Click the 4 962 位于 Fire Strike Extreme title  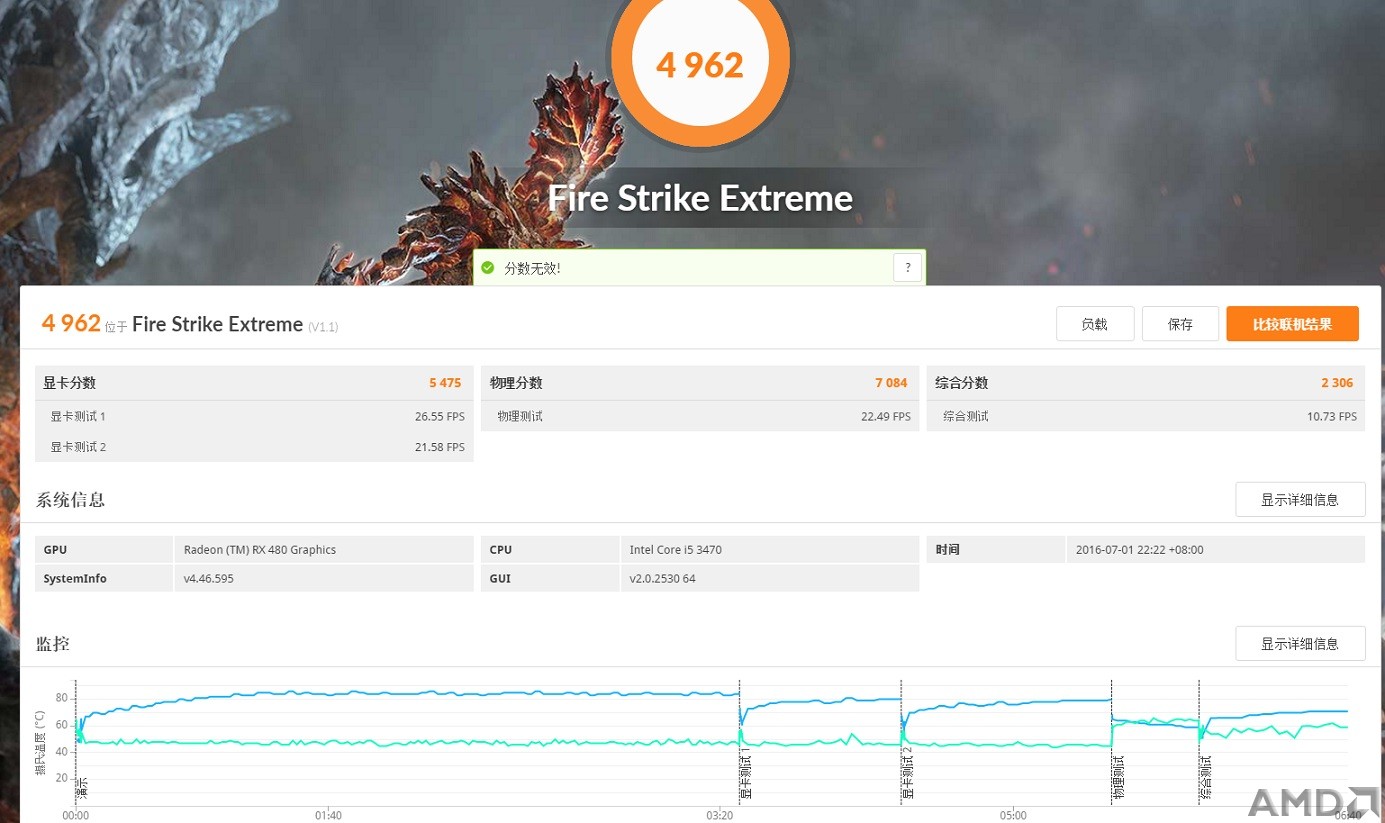point(190,324)
